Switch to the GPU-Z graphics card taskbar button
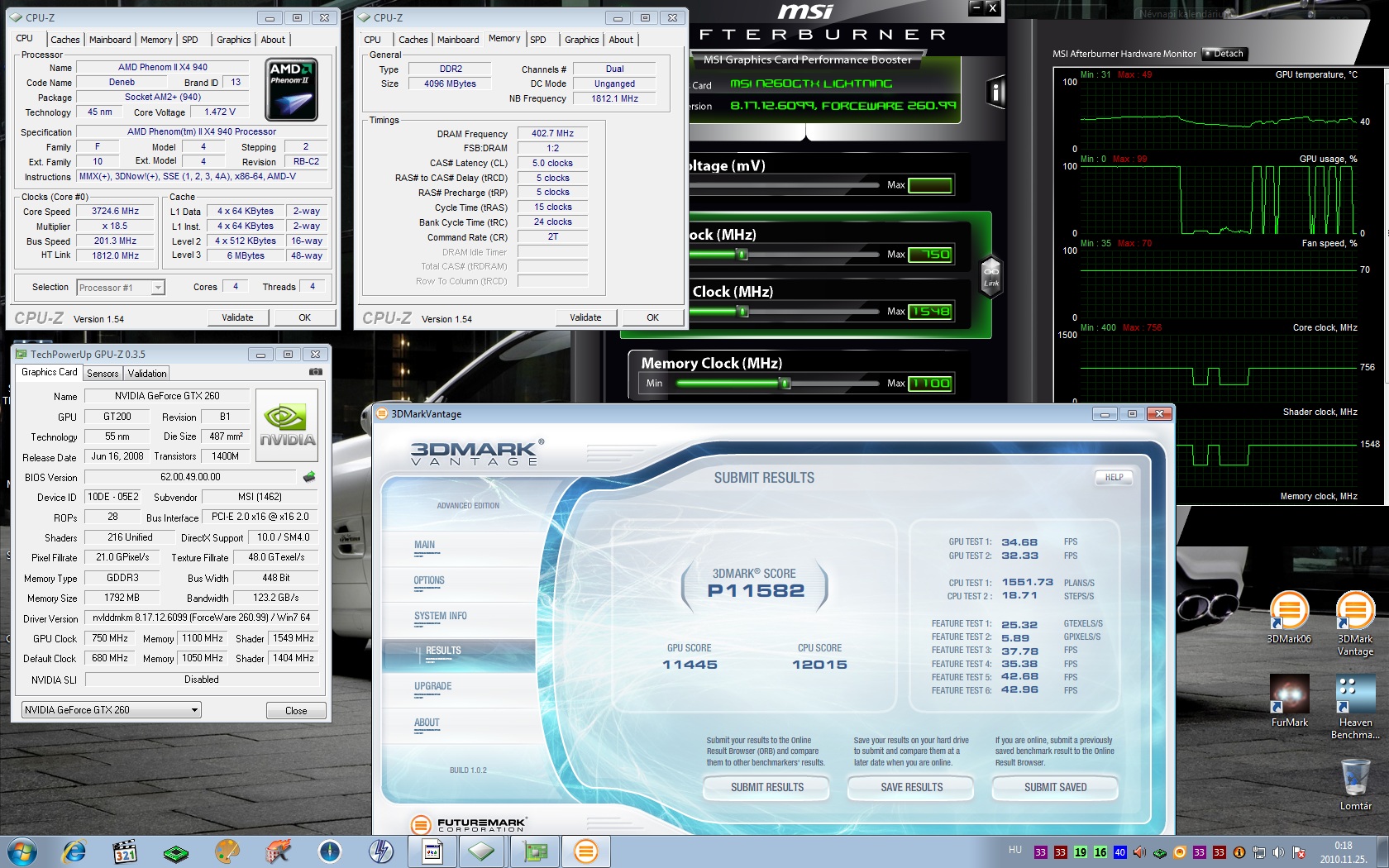 coord(535,851)
